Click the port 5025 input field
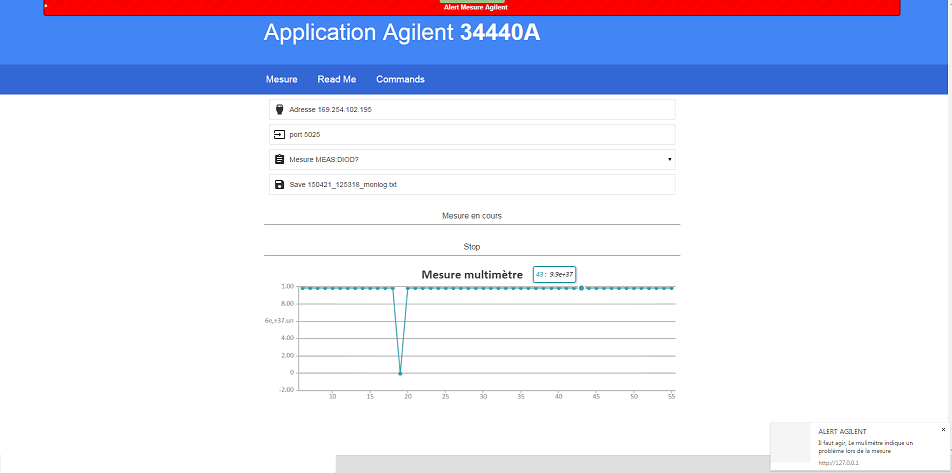 pyautogui.click(x=472, y=135)
